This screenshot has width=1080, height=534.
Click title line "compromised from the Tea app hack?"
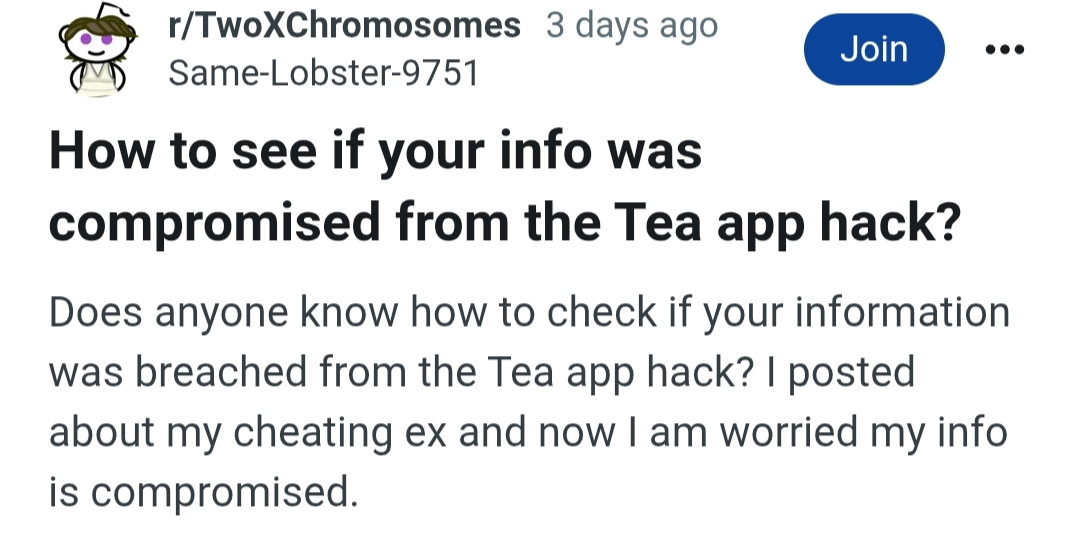pyautogui.click(x=505, y=223)
